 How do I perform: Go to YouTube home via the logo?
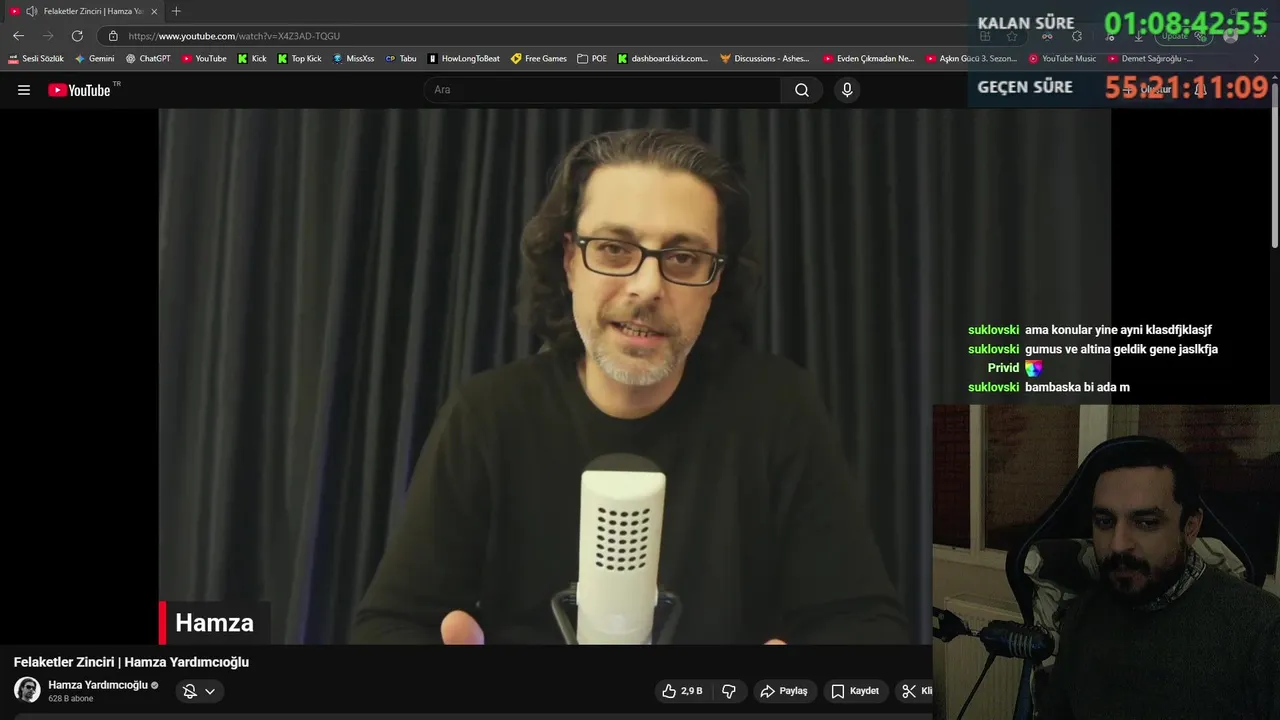coord(79,90)
